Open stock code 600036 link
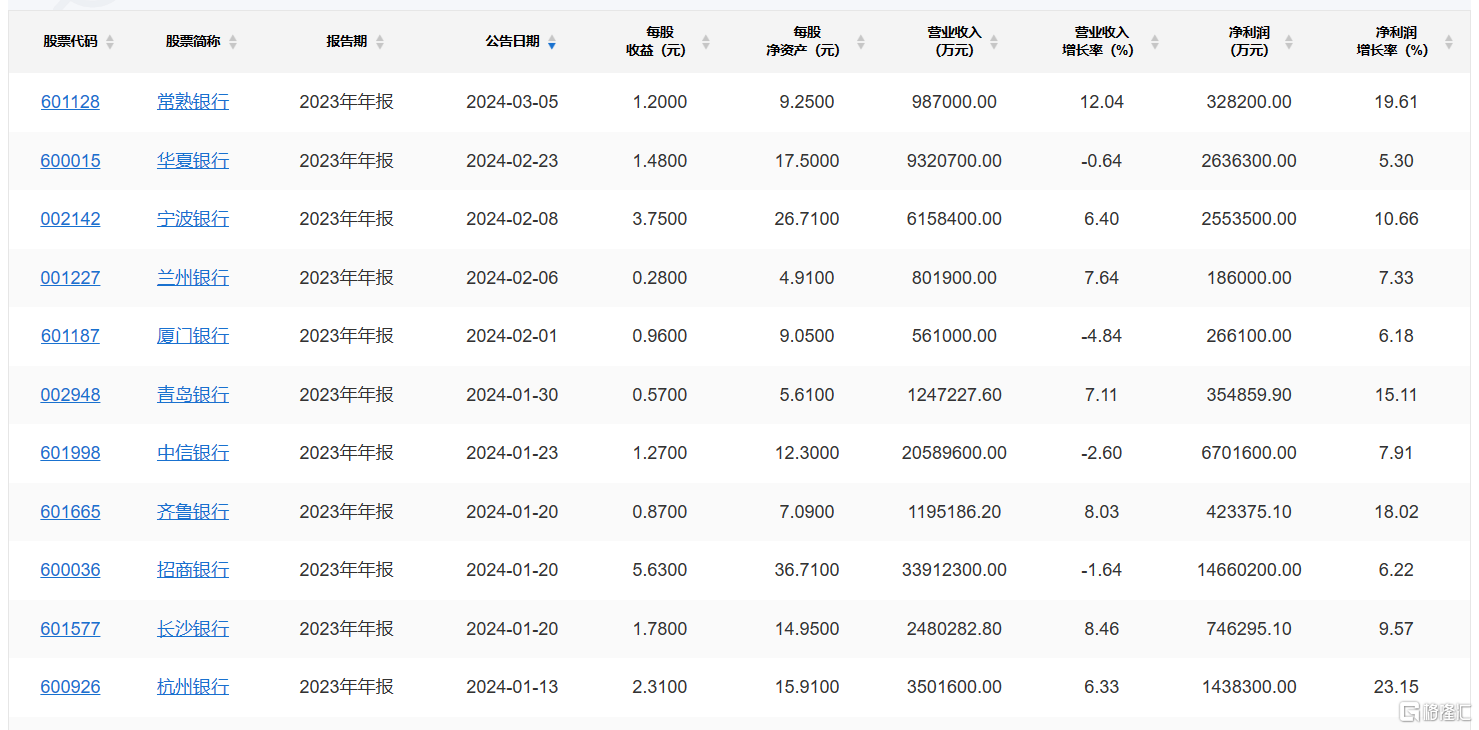Viewport: 1479px width, 730px height. (70, 570)
